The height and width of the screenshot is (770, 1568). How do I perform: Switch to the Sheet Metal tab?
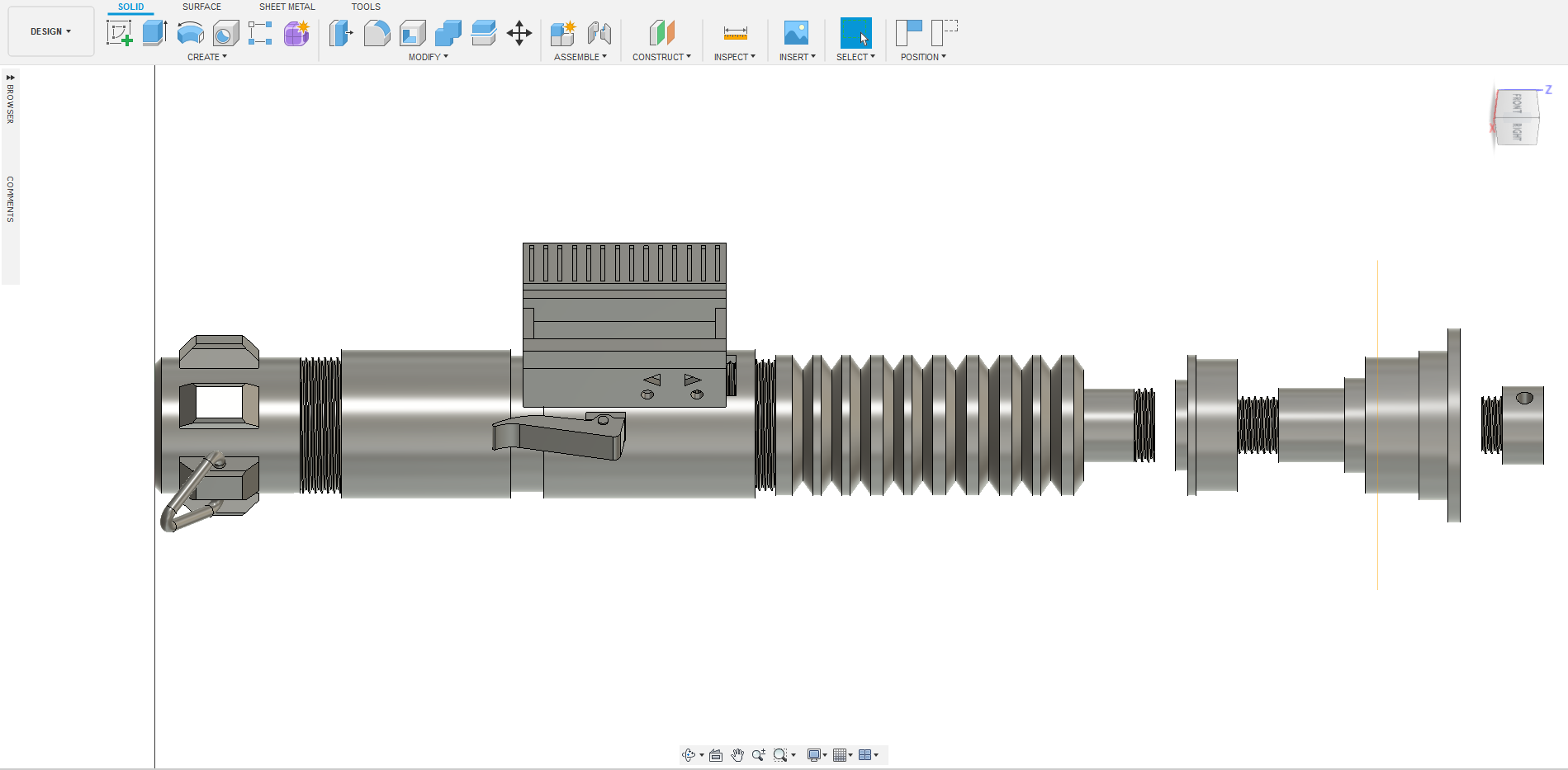287,7
